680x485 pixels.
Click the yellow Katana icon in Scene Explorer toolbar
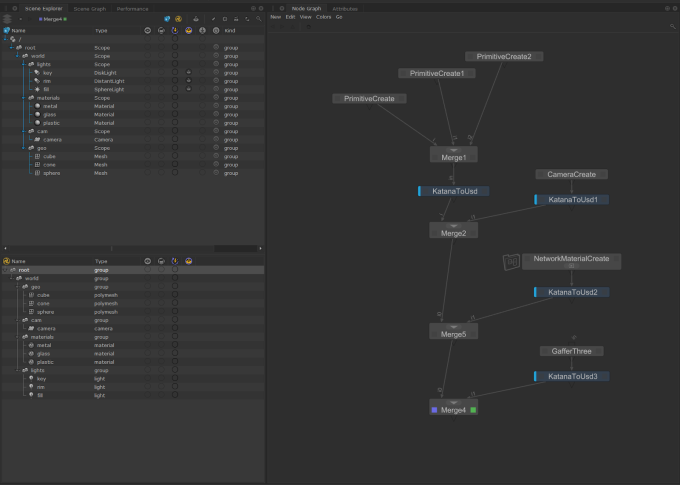(178, 19)
